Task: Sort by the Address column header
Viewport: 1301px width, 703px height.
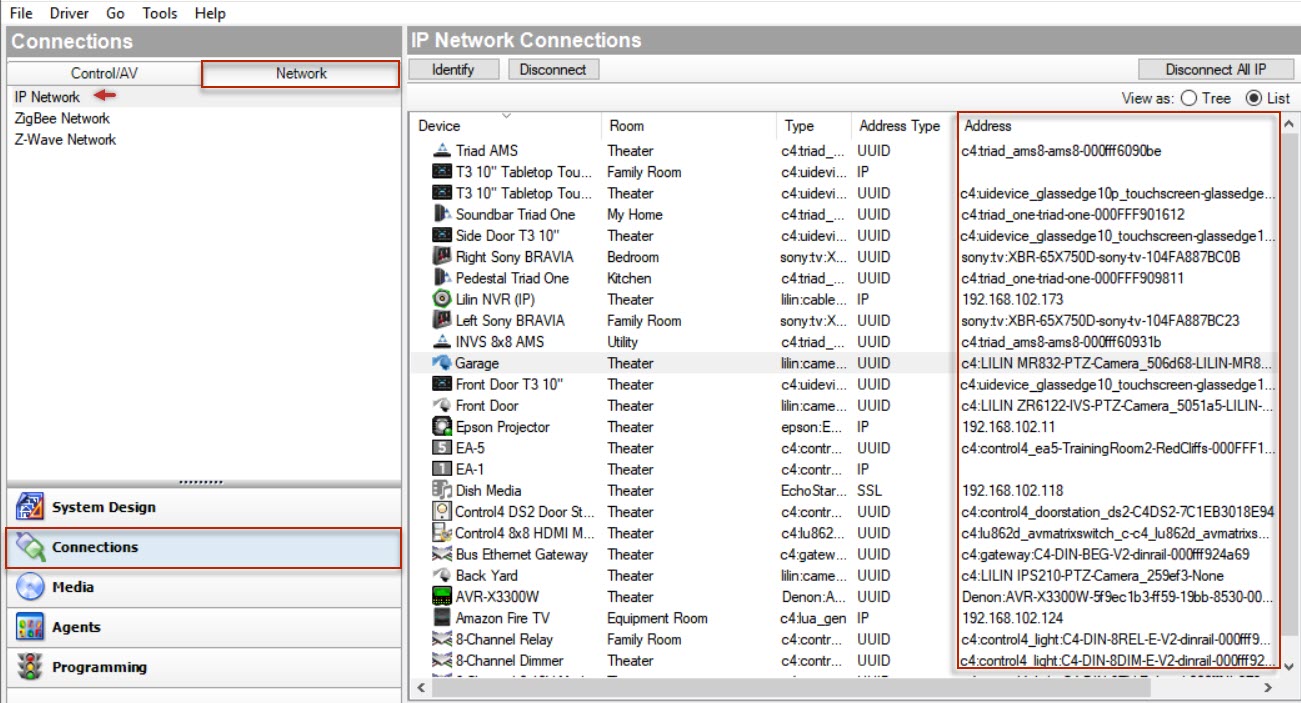Action: pyautogui.click(x=1117, y=126)
